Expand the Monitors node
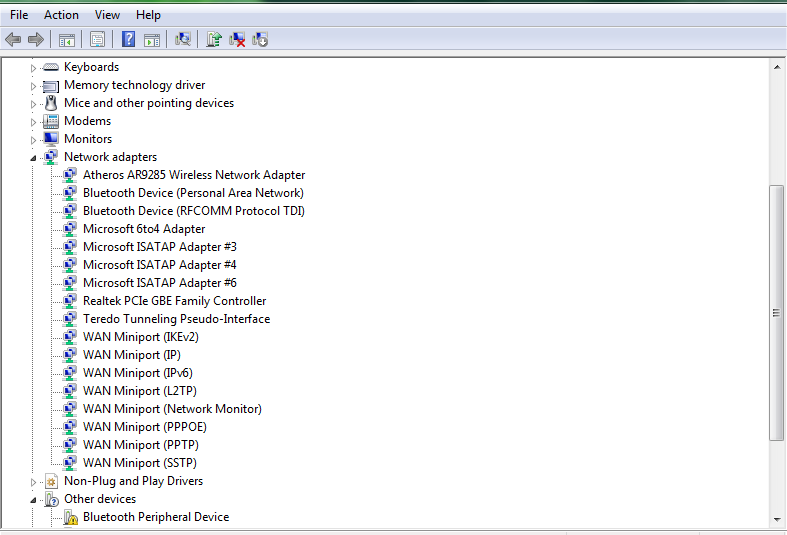The image size is (787, 535). [x=33, y=140]
